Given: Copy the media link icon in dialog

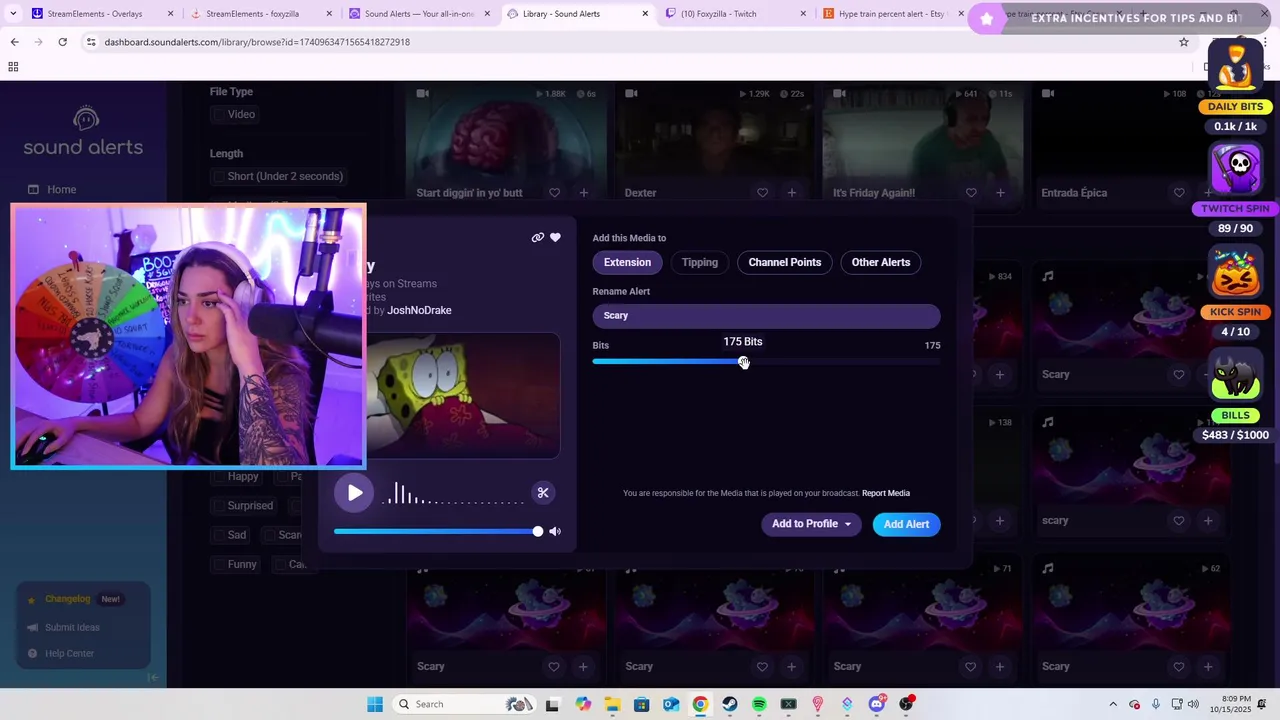Looking at the screenshot, I should (x=538, y=238).
